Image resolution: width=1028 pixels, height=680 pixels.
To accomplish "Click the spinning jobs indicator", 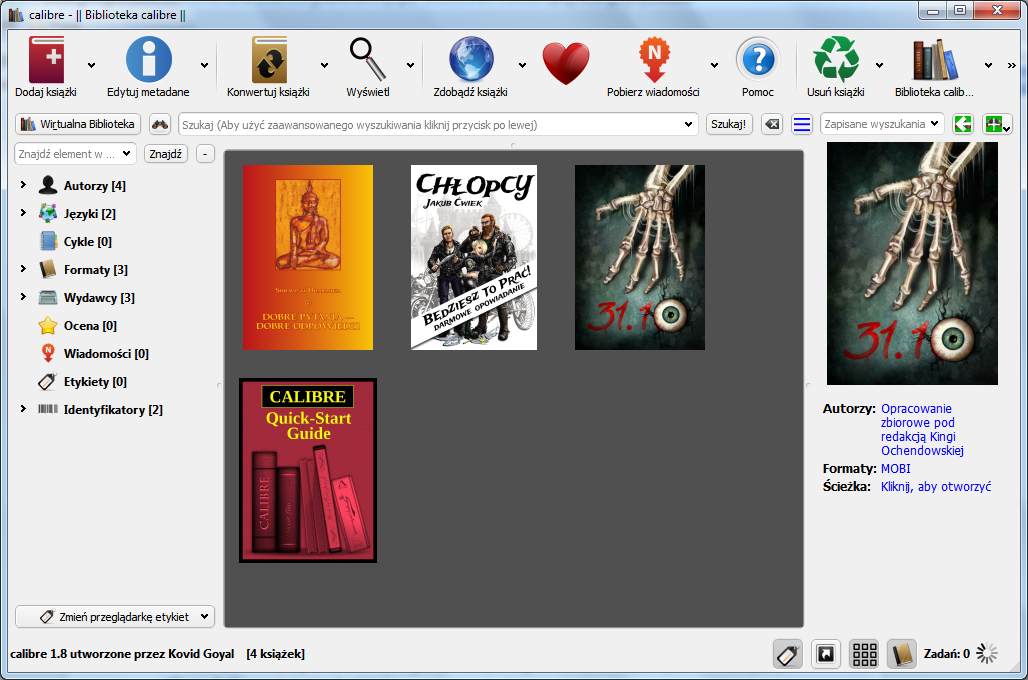I will coord(987,653).
